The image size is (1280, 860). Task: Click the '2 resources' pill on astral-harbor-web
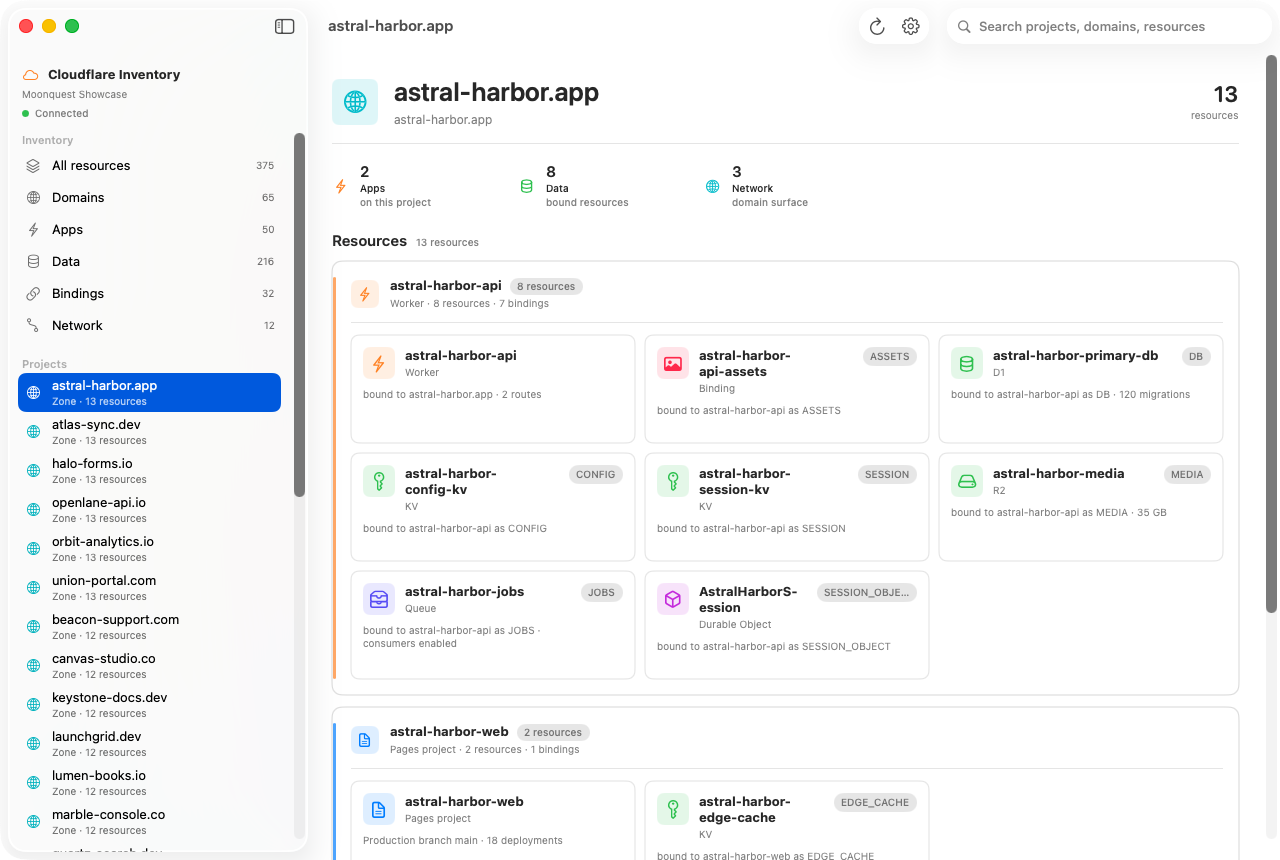[553, 732]
